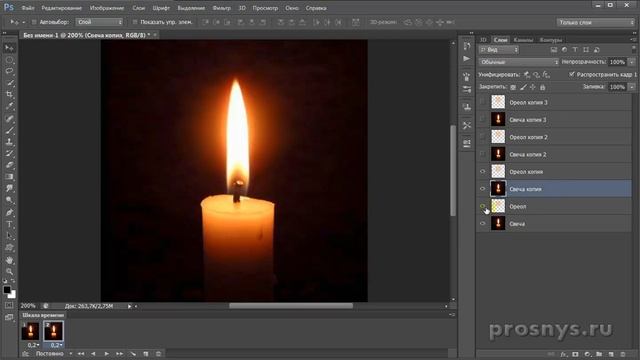The image size is (640, 360).
Task: Select the Move tool
Action: tap(9, 48)
